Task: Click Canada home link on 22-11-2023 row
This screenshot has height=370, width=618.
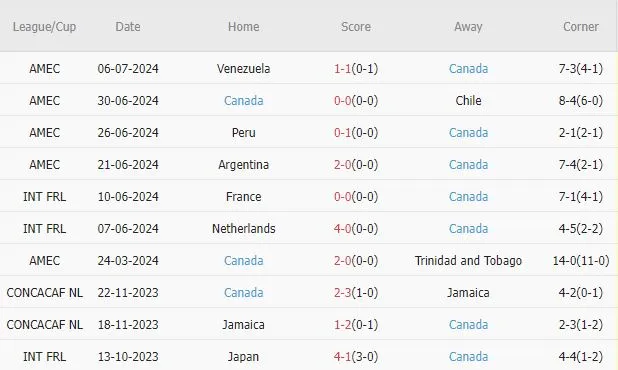Action: click(244, 292)
